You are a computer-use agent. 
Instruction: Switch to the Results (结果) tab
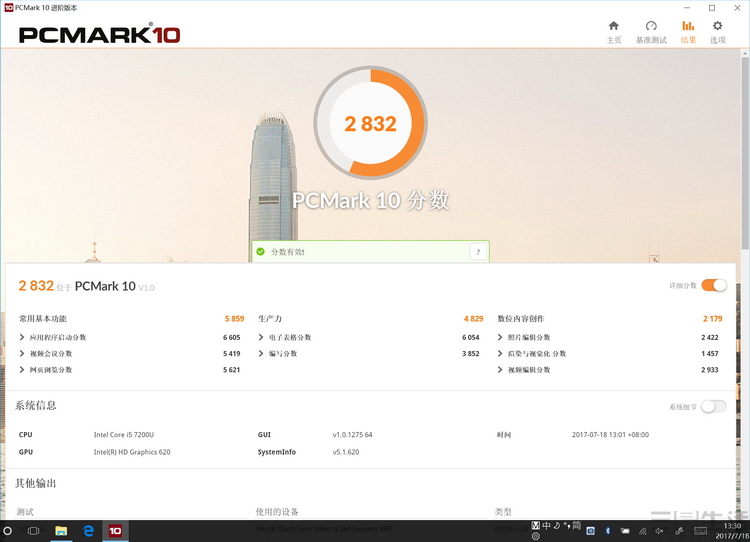[x=688, y=32]
